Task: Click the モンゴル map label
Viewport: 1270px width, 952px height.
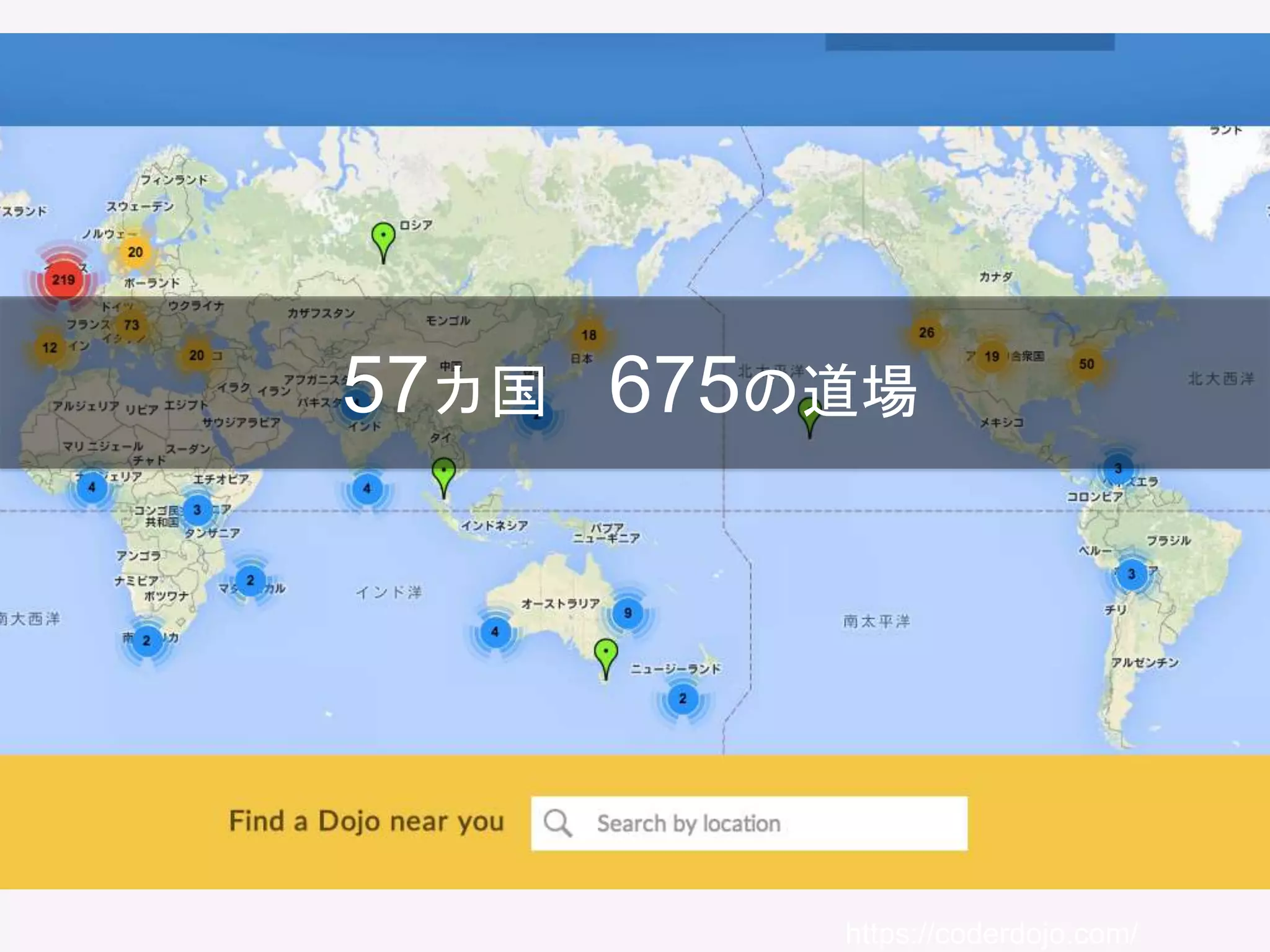Action: point(448,320)
